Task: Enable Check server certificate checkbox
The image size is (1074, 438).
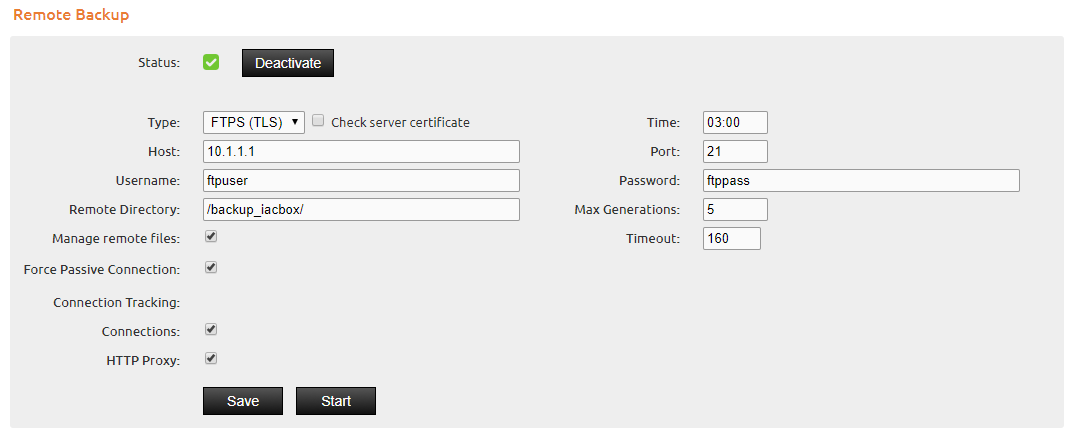Action: click(318, 121)
